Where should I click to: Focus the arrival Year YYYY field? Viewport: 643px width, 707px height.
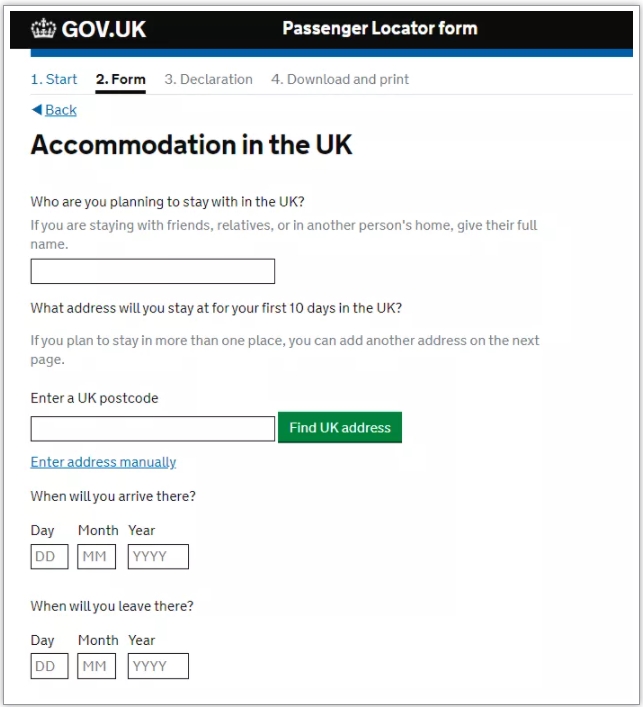(158, 556)
